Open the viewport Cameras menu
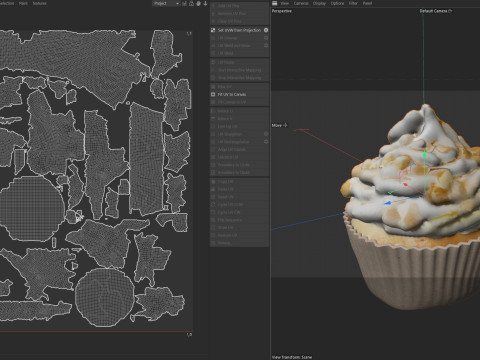Viewport: 480px width, 360px height. pyautogui.click(x=301, y=3)
